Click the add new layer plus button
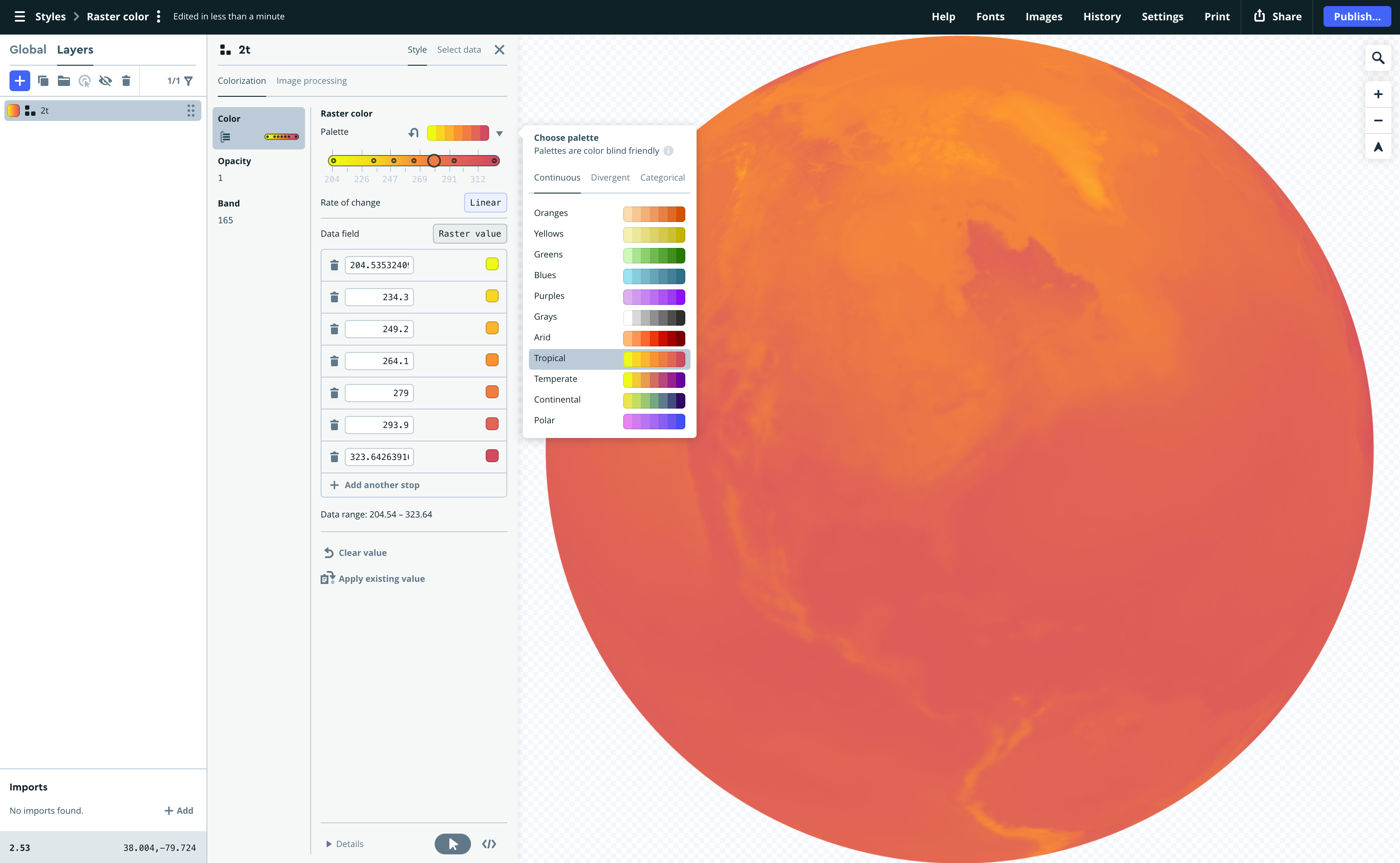This screenshot has width=1400, height=863. pyautogui.click(x=20, y=81)
